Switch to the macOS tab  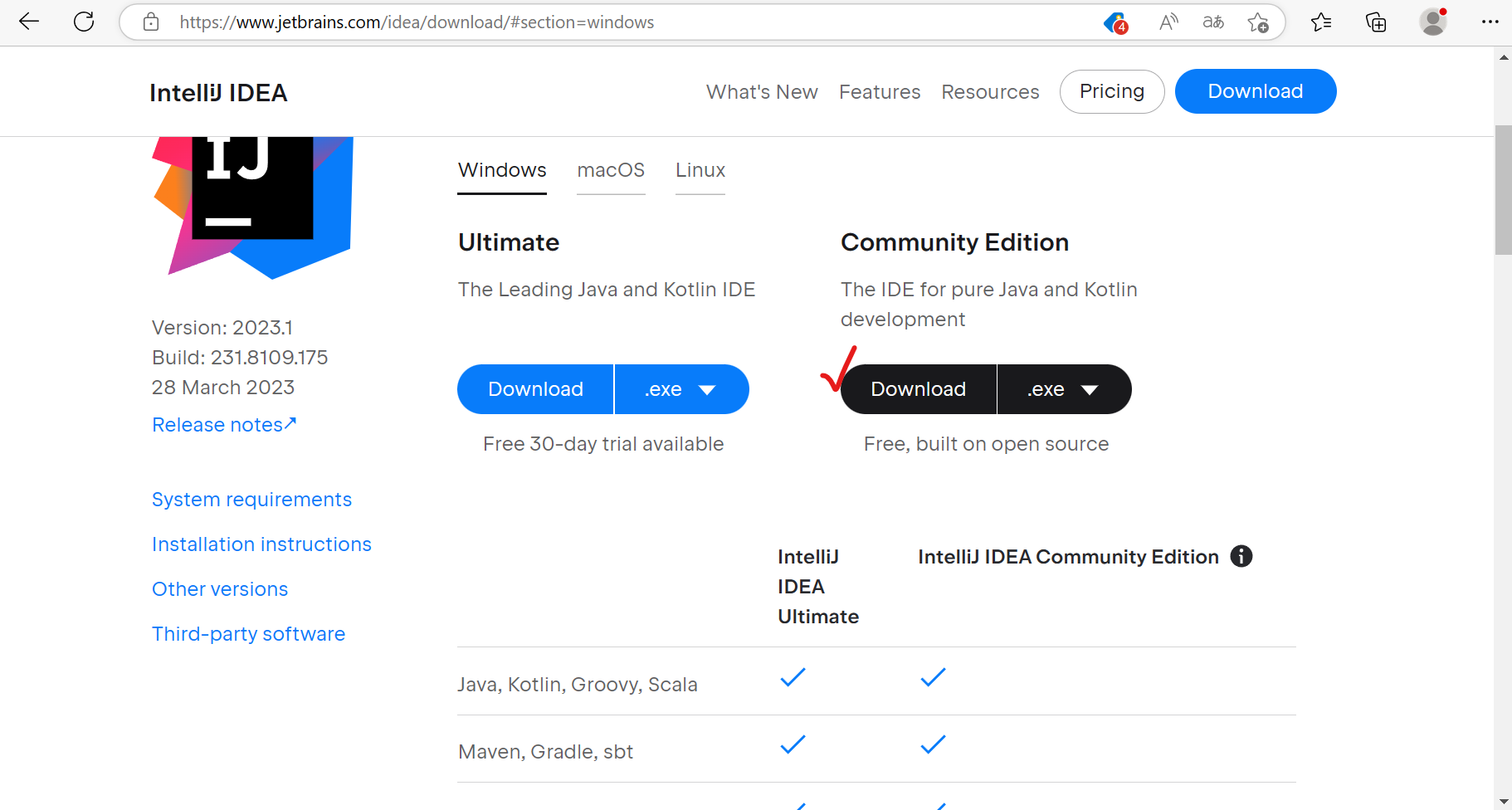611,170
